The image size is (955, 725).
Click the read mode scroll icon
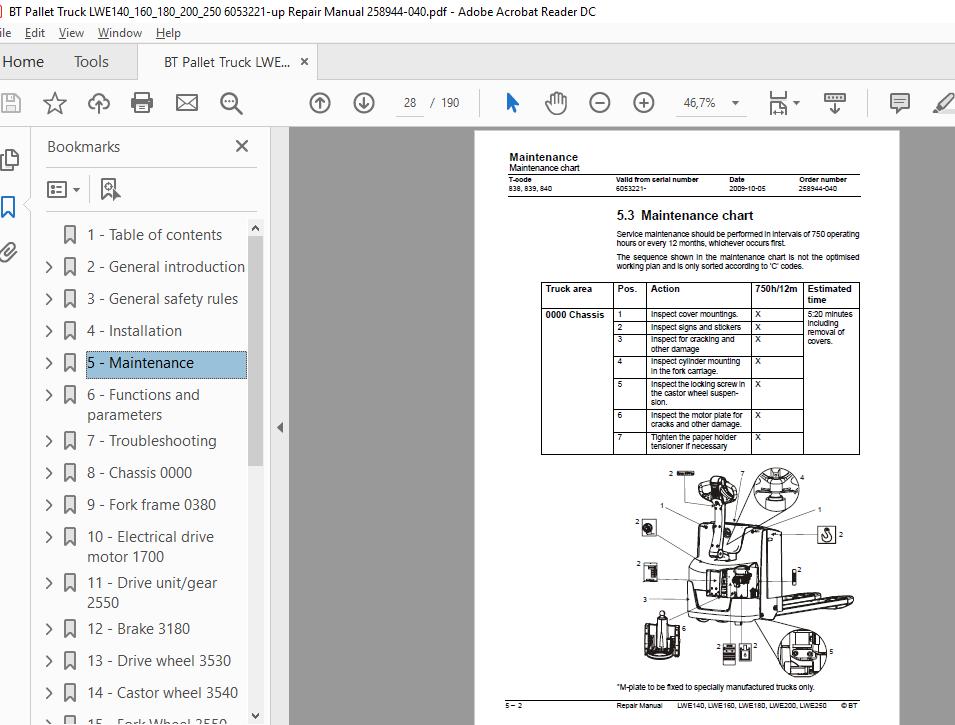pos(834,103)
